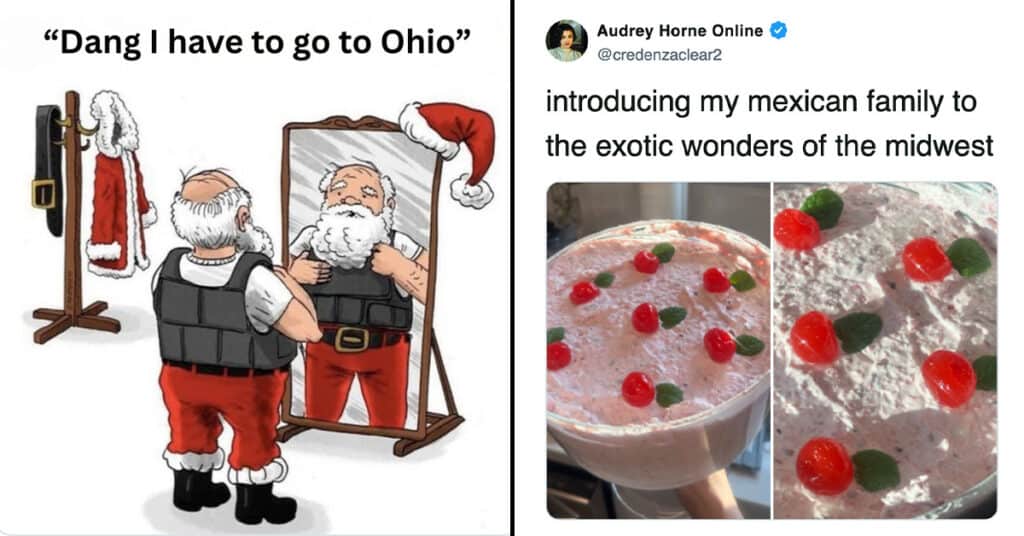The image size is (1024, 536).
Task: Click the tweet text about the midwest
Action: pos(769,124)
